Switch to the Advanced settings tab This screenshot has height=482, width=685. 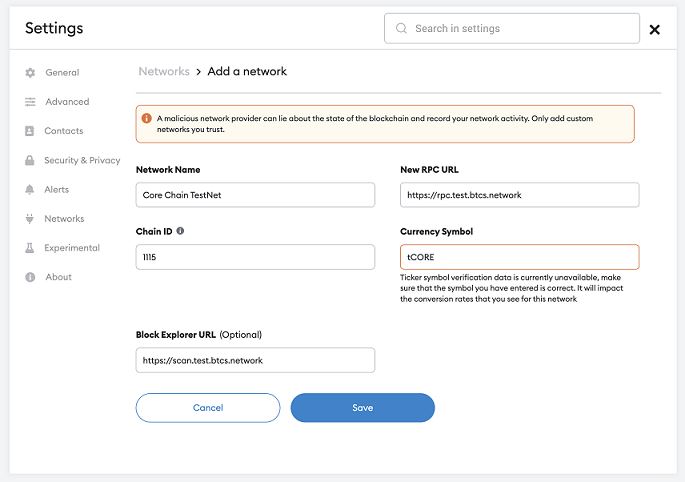[x=67, y=102]
